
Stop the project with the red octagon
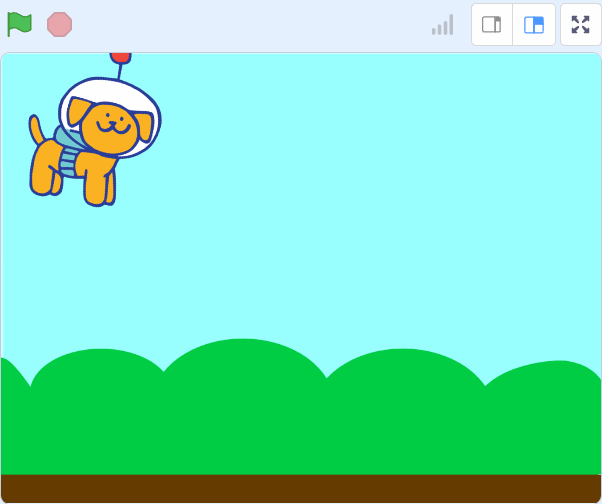click(x=60, y=25)
